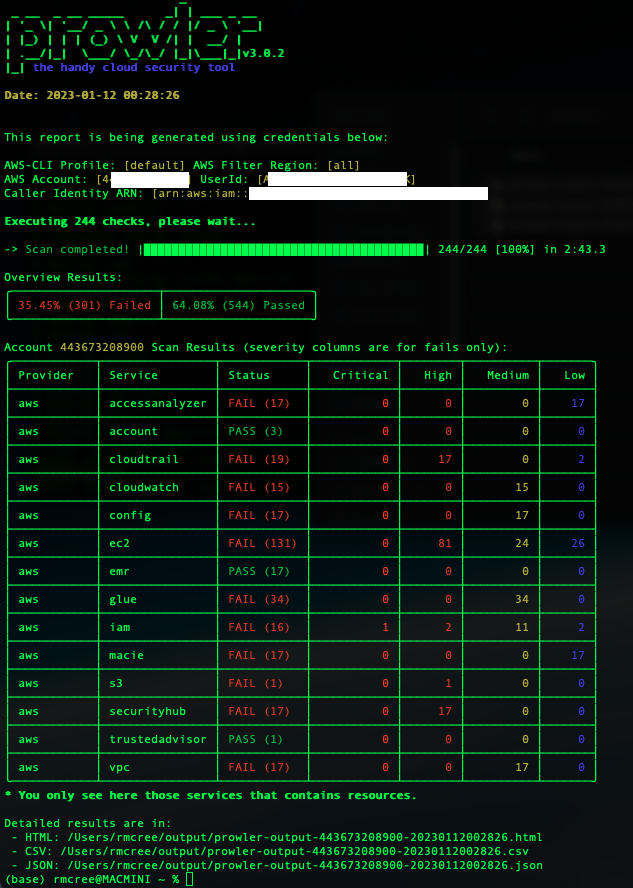633x888 pixels.
Task: Click the 'Low' column header
Action: coord(575,375)
